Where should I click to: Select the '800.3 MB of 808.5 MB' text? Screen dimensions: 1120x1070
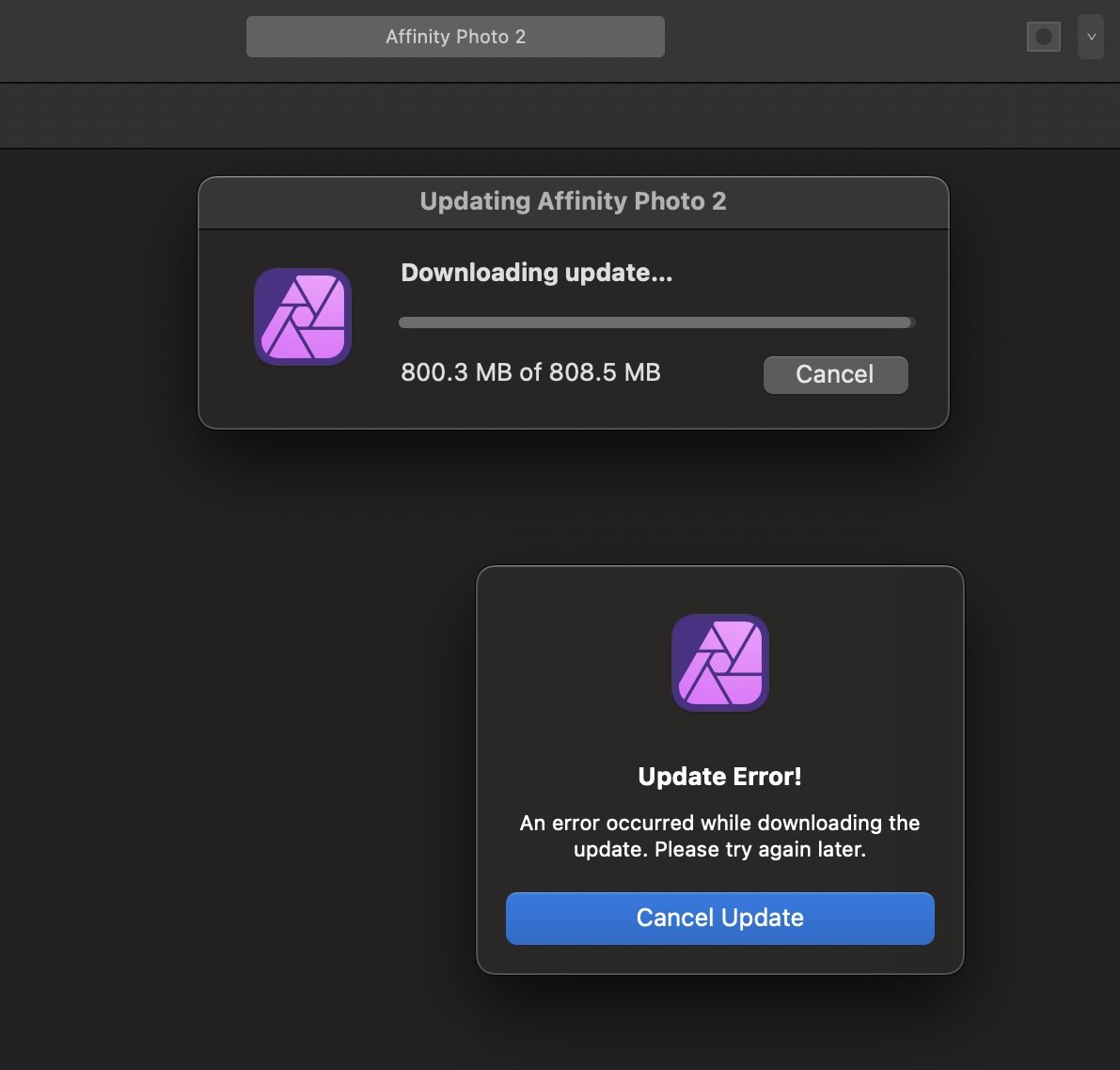pyautogui.click(x=530, y=372)
